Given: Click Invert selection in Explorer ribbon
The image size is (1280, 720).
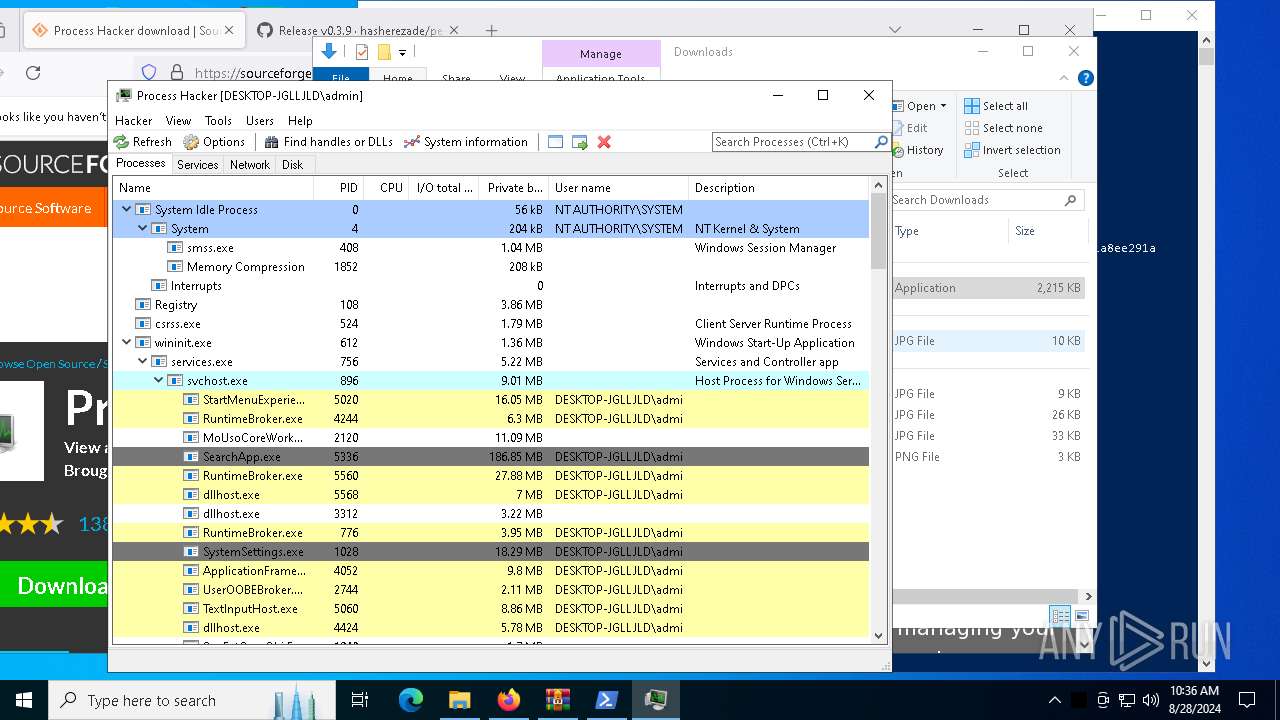Looking at the screenshot, I should (1012, 150).
